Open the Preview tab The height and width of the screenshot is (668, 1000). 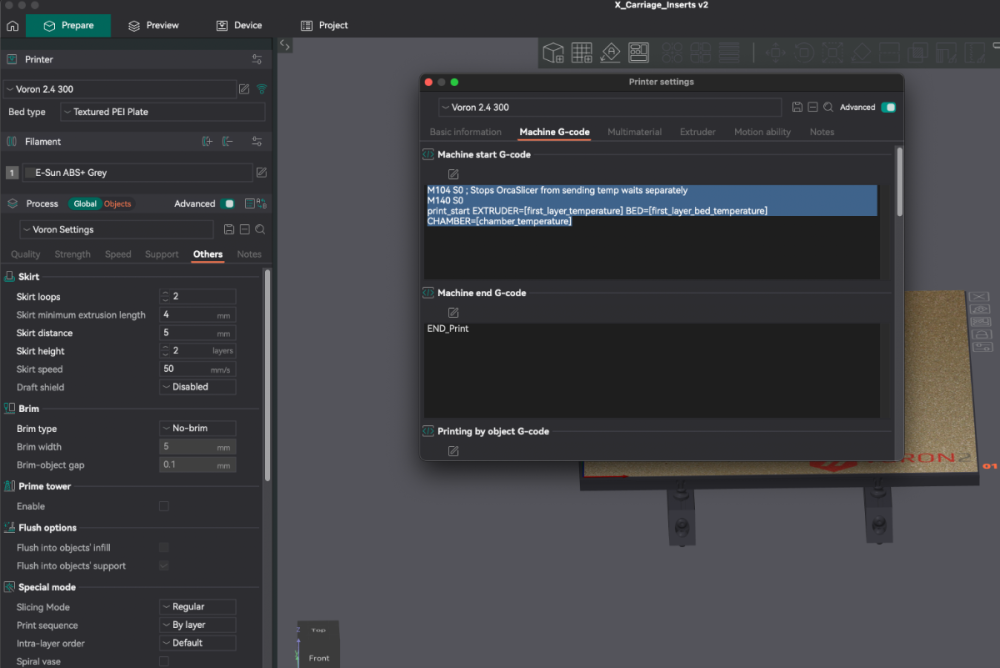click(x=154, y=26)
